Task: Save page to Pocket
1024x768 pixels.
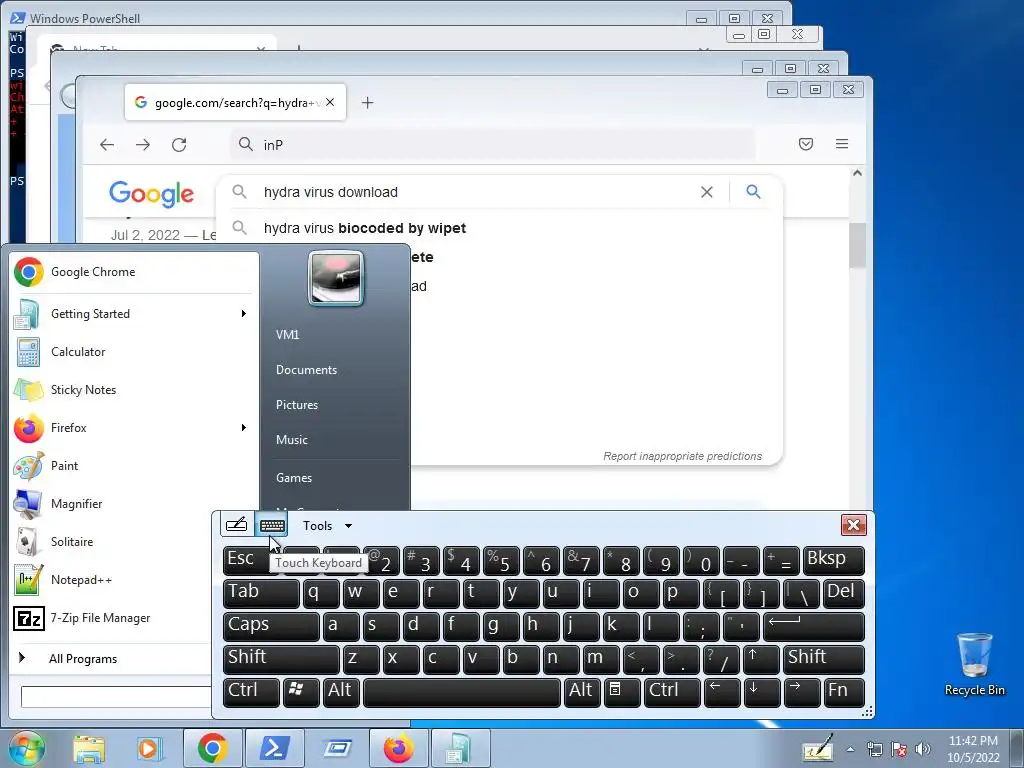Action: click(806, 144)
